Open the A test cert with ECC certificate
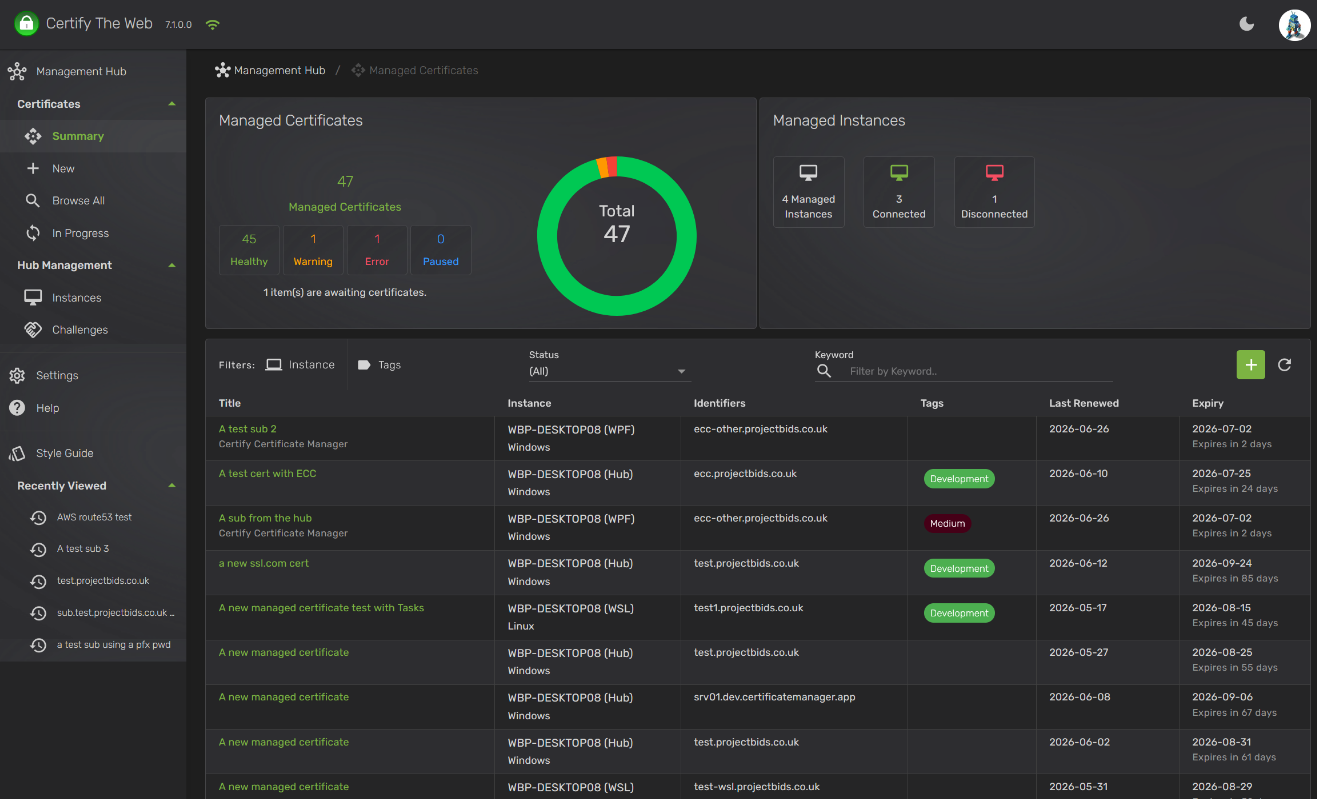Viewport: 1317px width, 799px height. (x=268, y=474)
